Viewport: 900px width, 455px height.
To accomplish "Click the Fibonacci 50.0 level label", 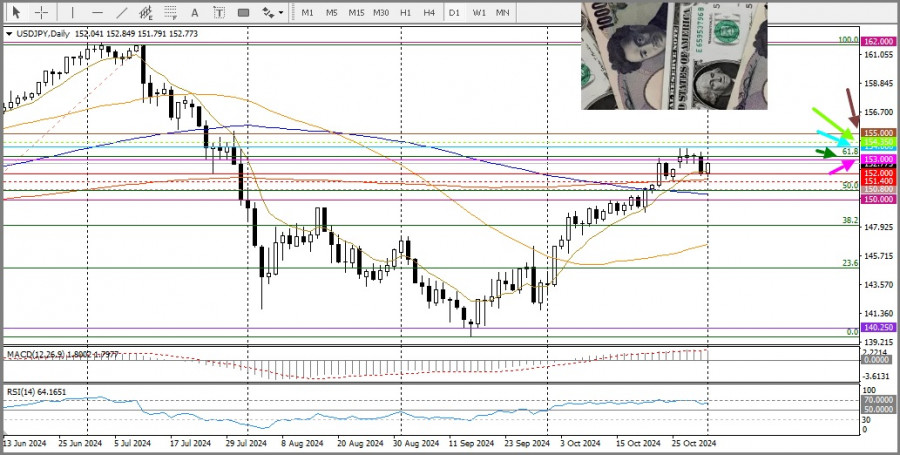I will 850,186.
